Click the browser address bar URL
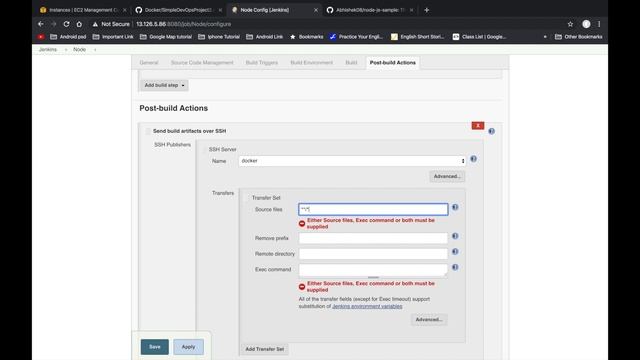This screenshot has height=360, width=640. coord(183,24)
